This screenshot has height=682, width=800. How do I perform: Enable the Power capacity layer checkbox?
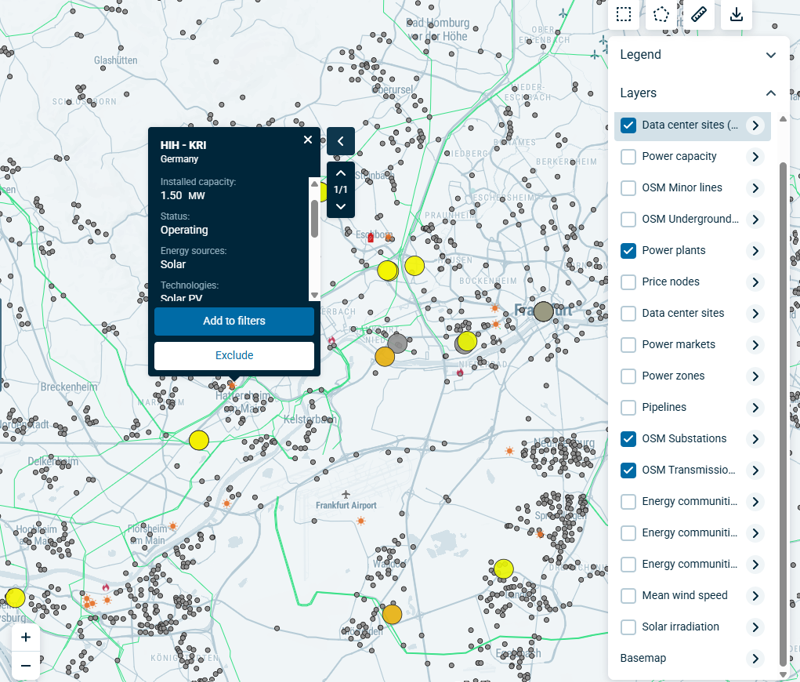coord(629,157)
